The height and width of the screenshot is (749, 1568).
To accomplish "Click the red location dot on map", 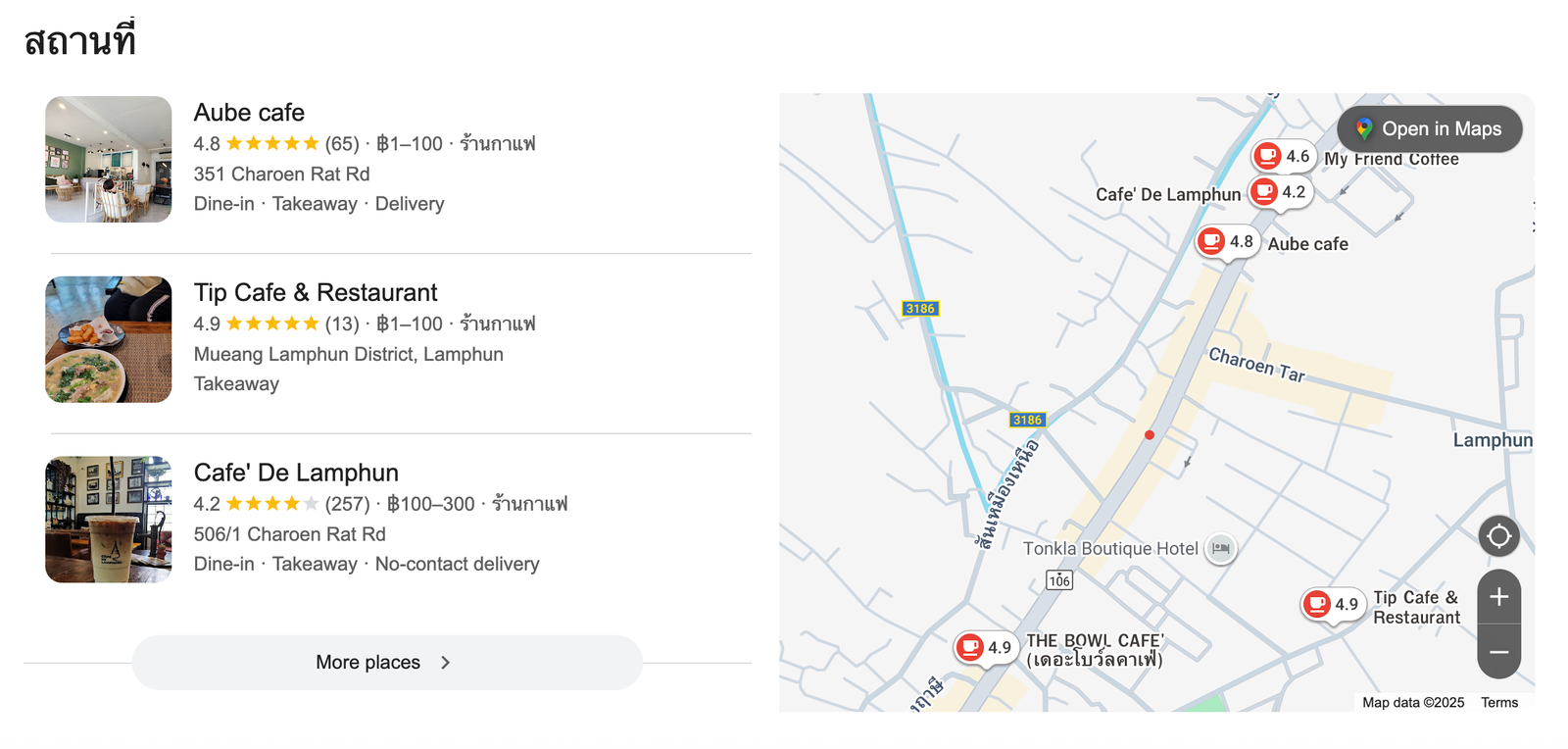I will (x=1150, y=435).
